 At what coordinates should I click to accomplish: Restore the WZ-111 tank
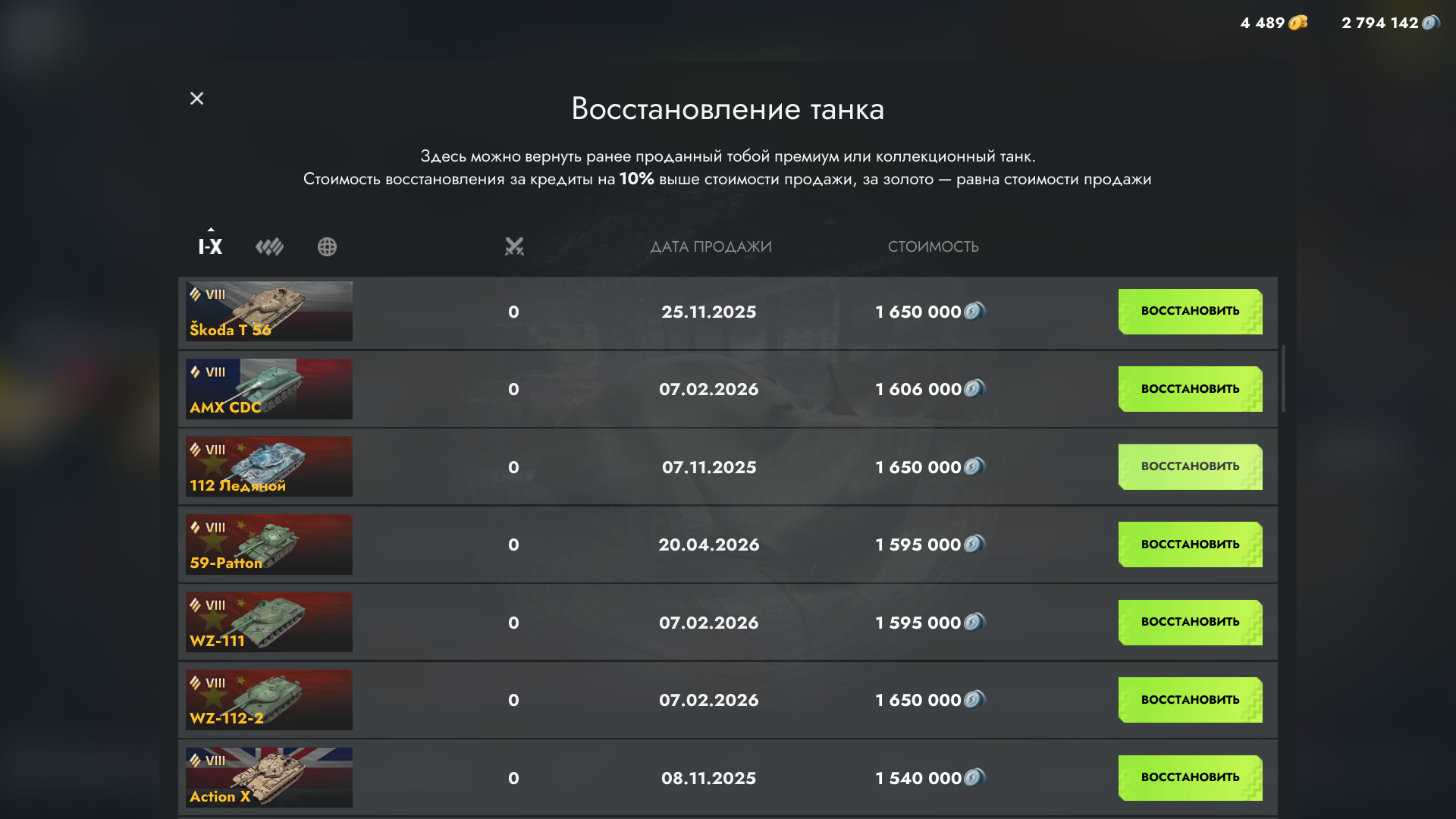(x=1191, y=622)
